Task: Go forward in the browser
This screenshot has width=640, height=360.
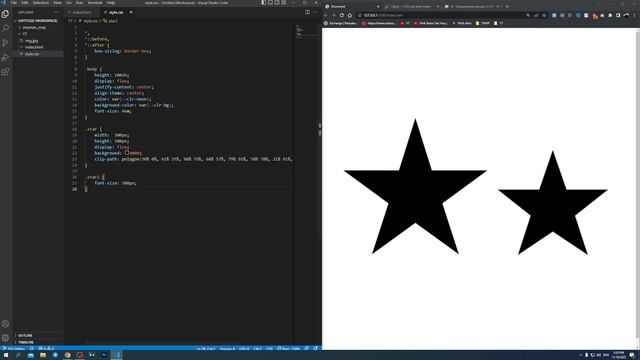Action: (x=334, y=16)
